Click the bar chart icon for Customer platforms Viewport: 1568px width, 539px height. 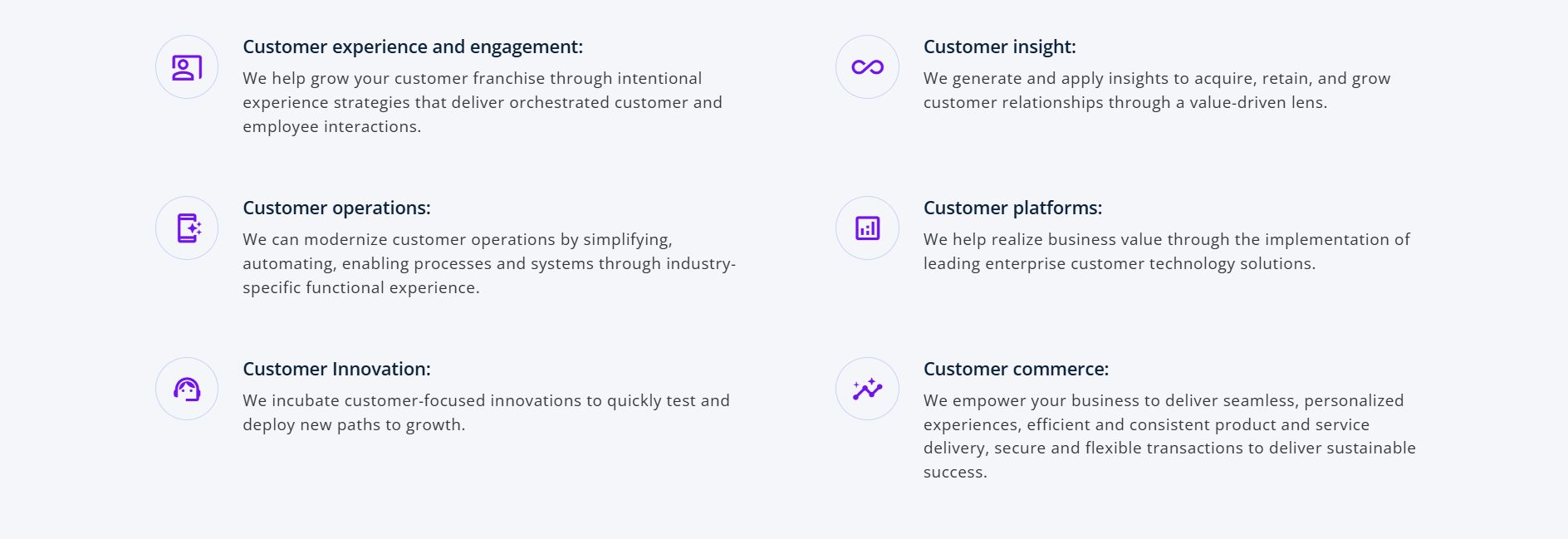coord(867,228)
